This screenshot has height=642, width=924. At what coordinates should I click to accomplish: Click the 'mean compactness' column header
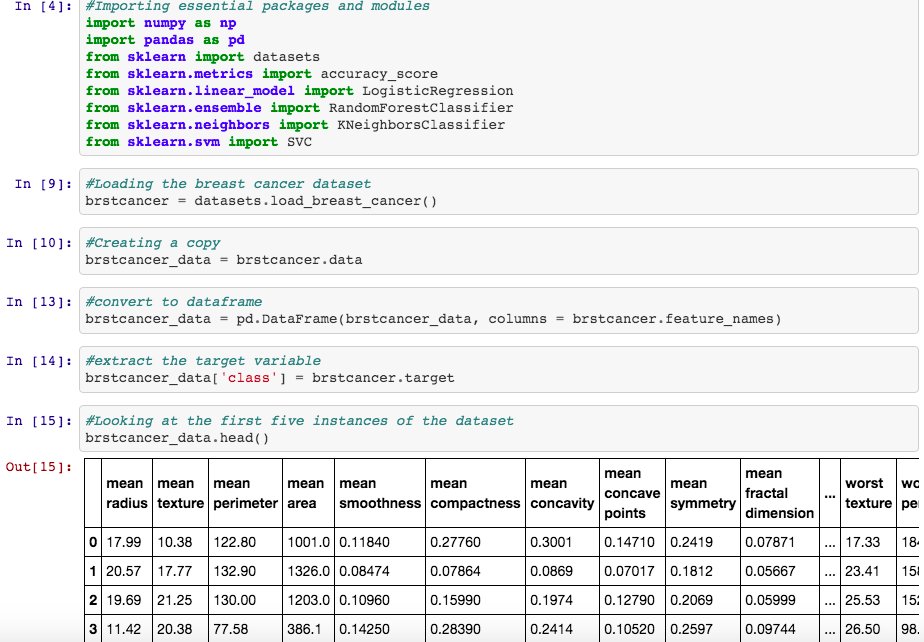[475, 493]
